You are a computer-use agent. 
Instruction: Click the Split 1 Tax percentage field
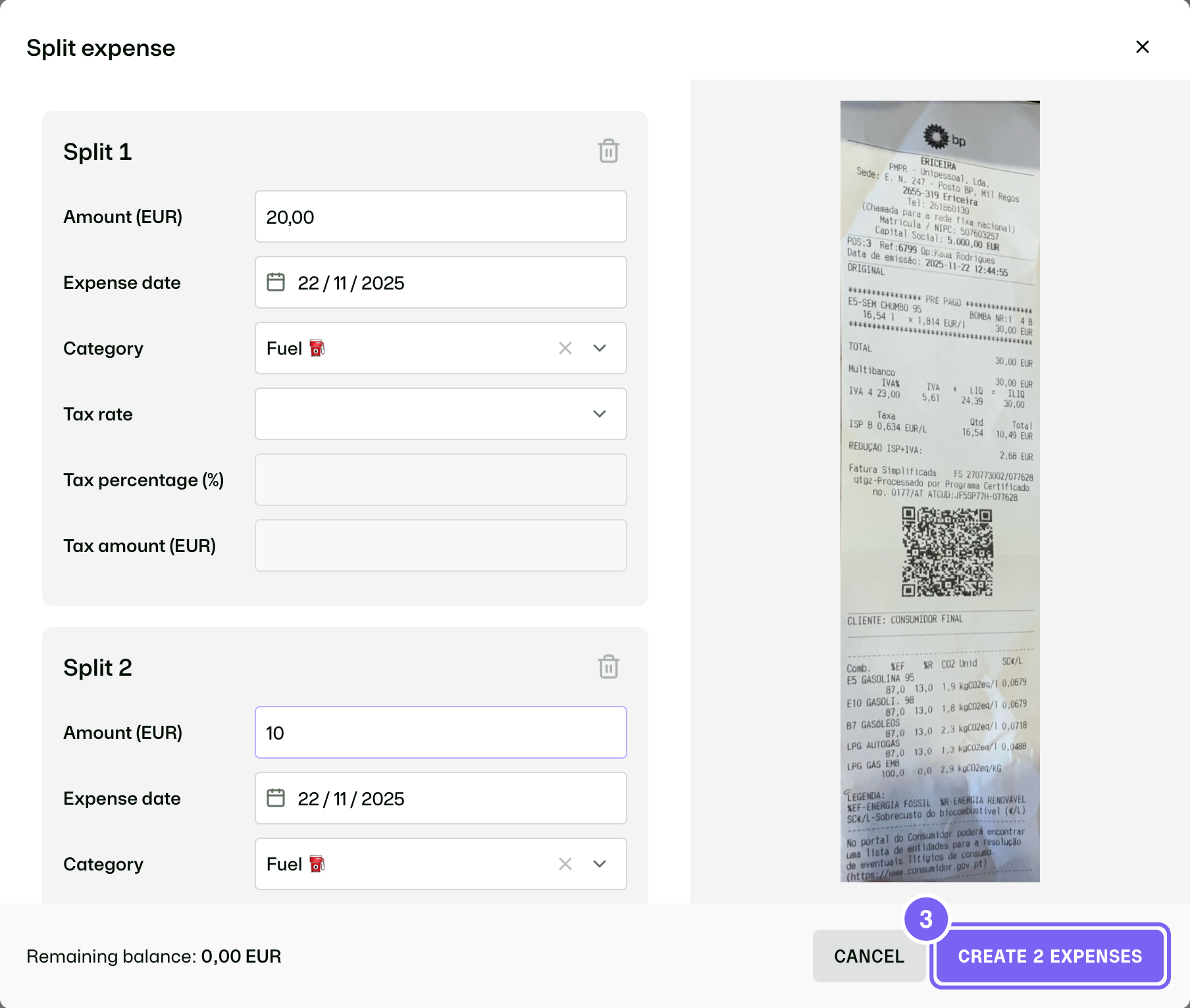pyautogui.click(x=441, y=480)
